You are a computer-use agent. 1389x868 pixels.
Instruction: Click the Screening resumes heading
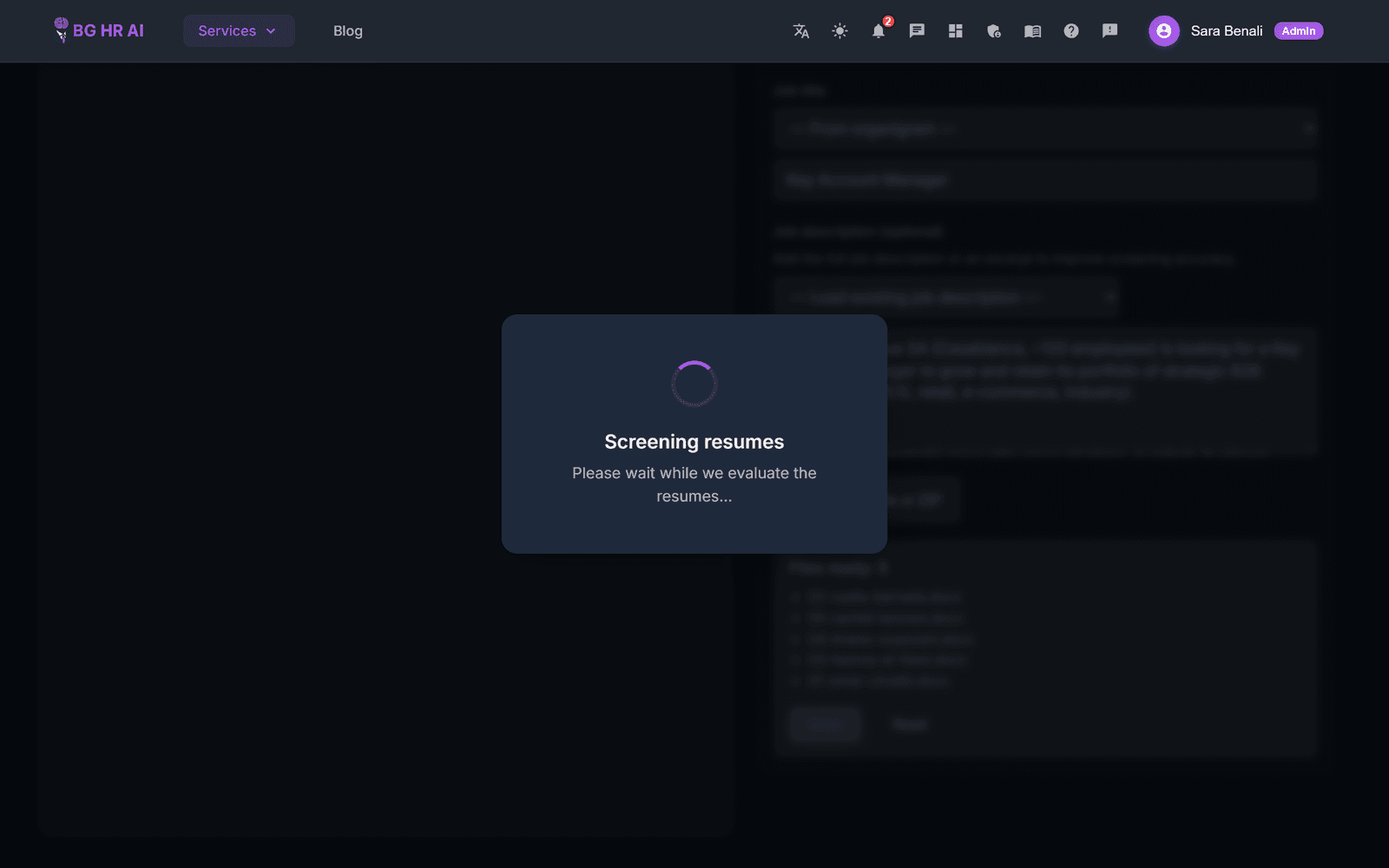pos(694,442)
